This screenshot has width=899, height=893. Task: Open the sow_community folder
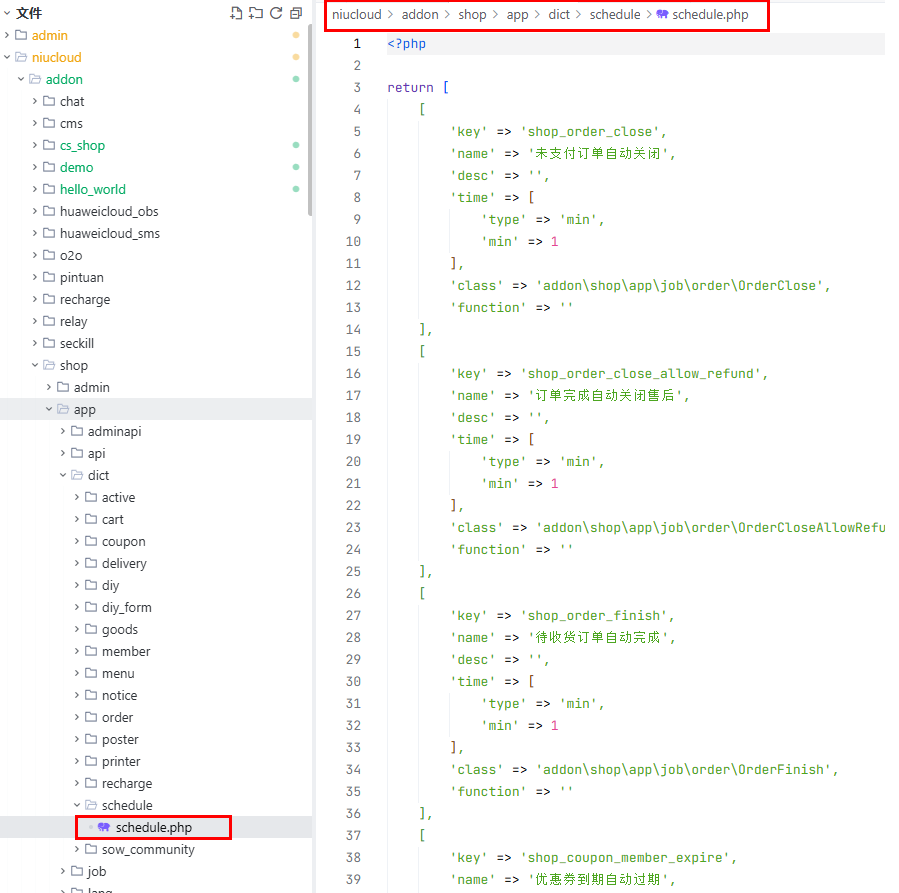pyautogui.click(x=148, y=850)
